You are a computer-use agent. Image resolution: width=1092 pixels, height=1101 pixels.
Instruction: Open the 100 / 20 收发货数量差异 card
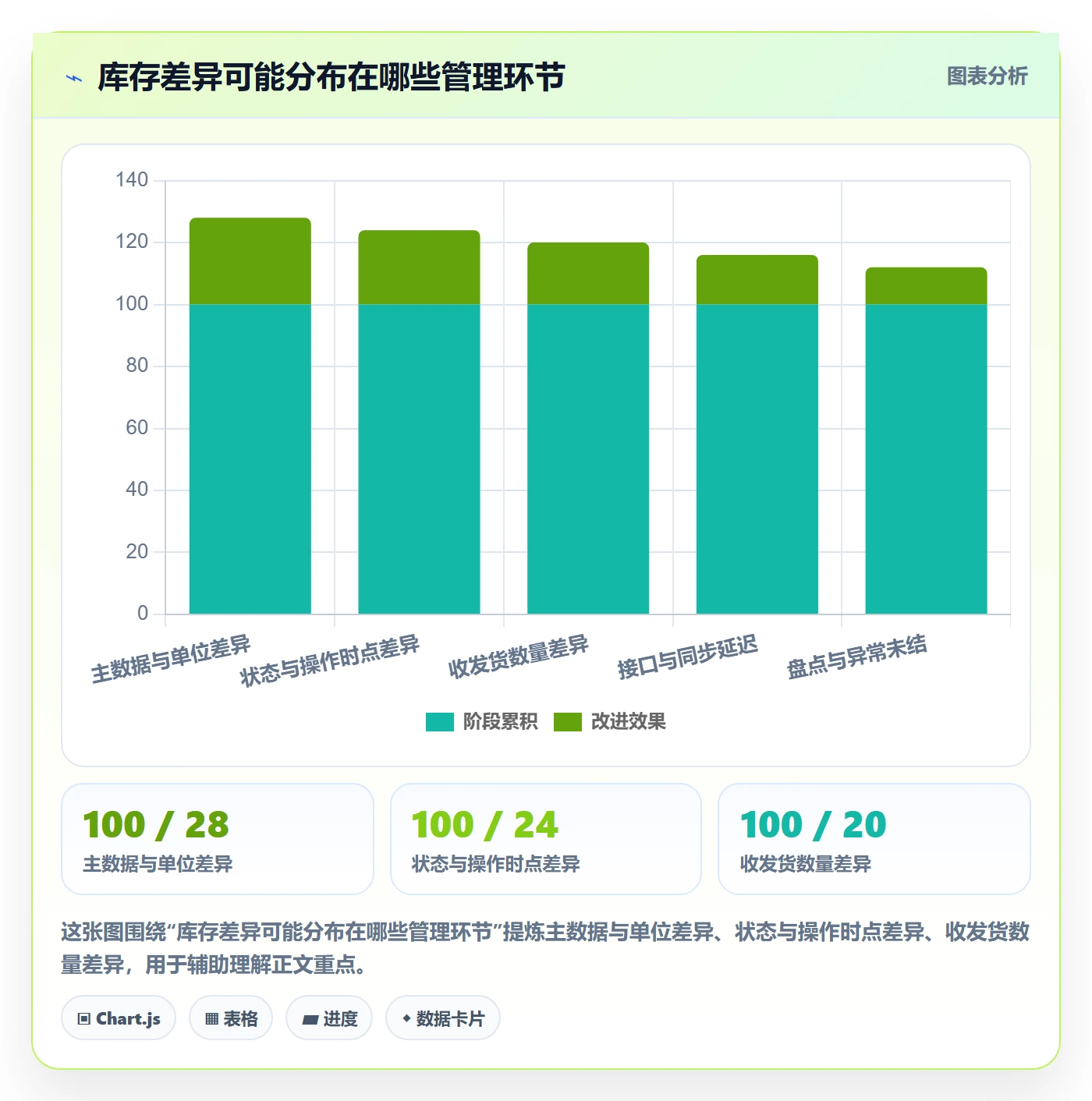(874, 839)
